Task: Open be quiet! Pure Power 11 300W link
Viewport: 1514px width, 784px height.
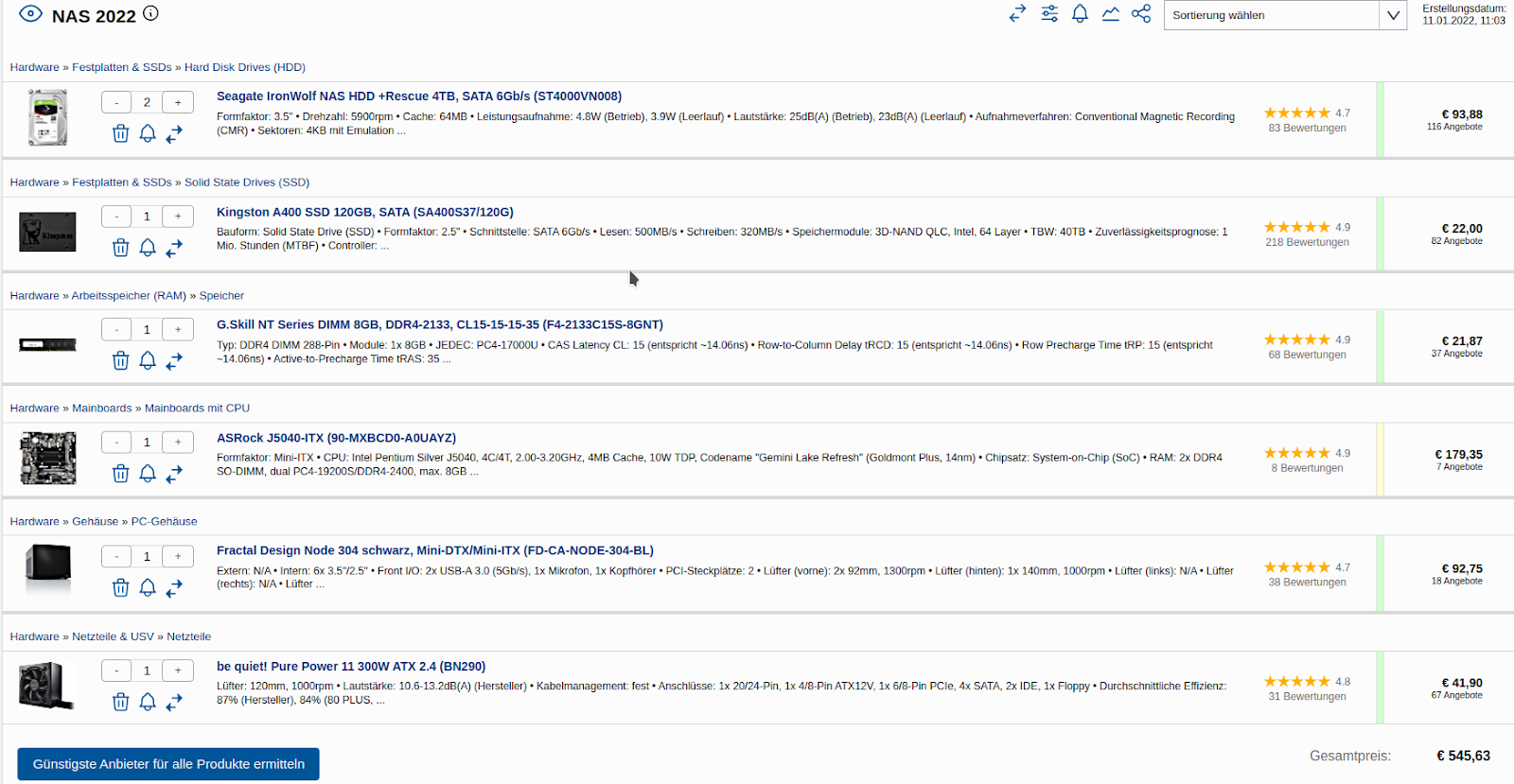Action: (351, 667)
